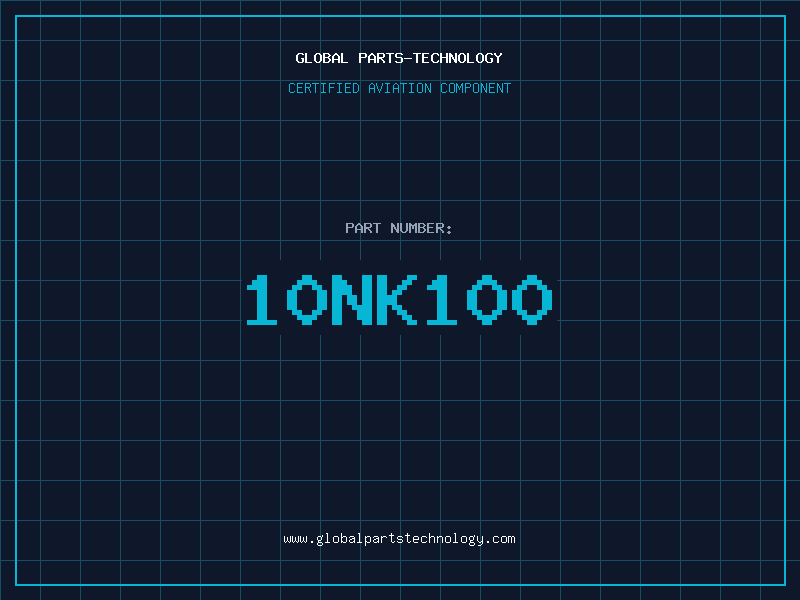Click the GLOBAL PARTS-TECHNOLOGY header title
800x600 pixels.
tap(399, 58)
